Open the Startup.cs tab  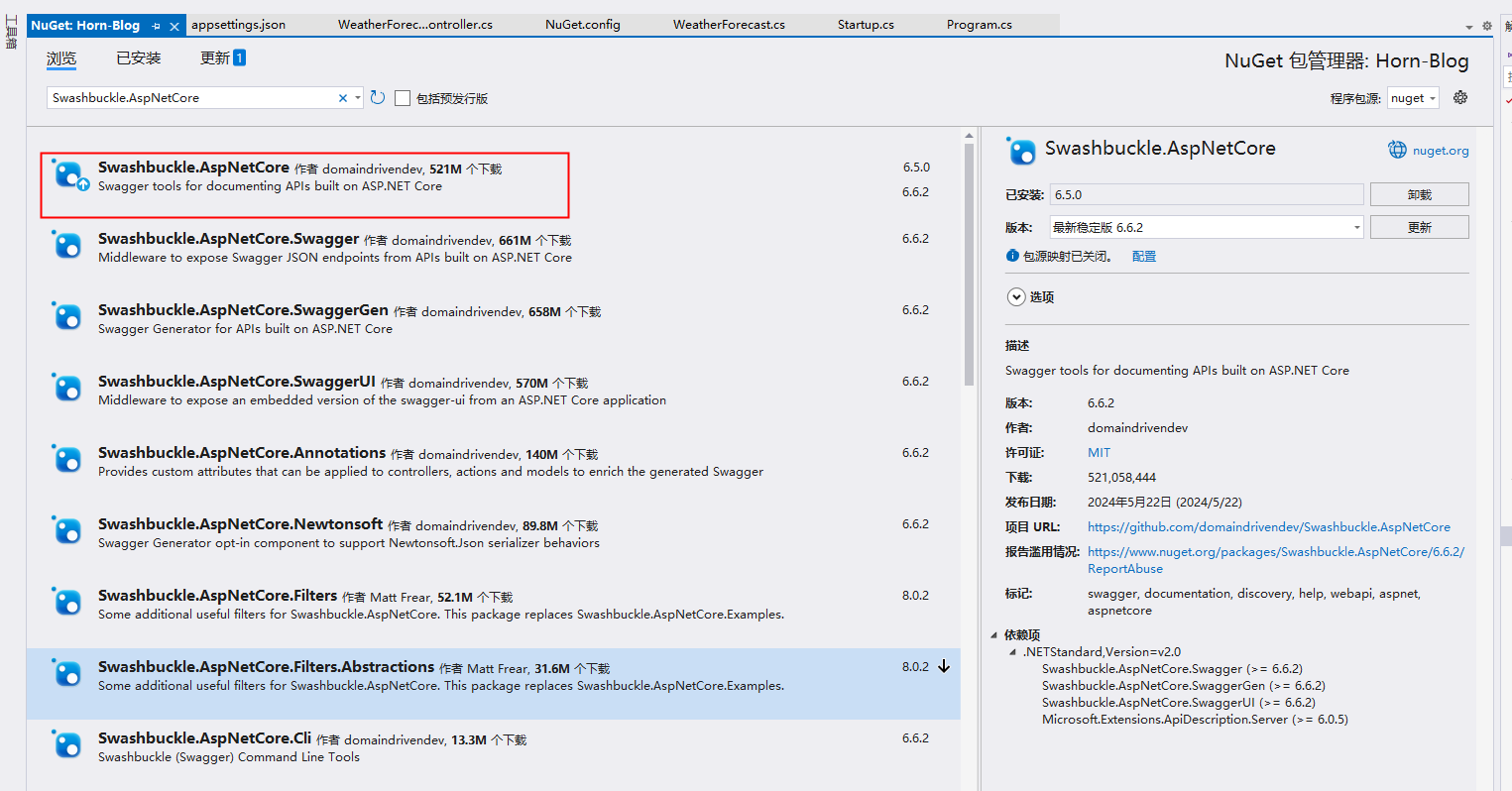866,25
